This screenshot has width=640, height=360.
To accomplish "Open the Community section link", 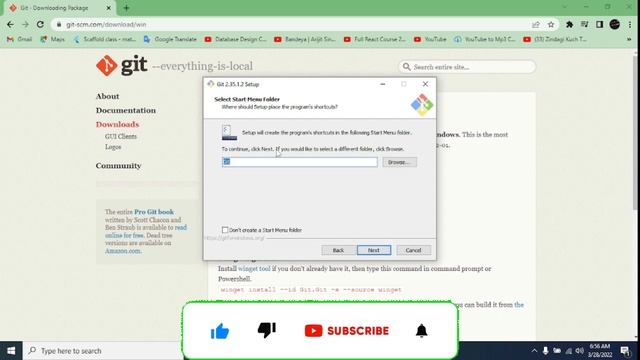I will [118, 166].
